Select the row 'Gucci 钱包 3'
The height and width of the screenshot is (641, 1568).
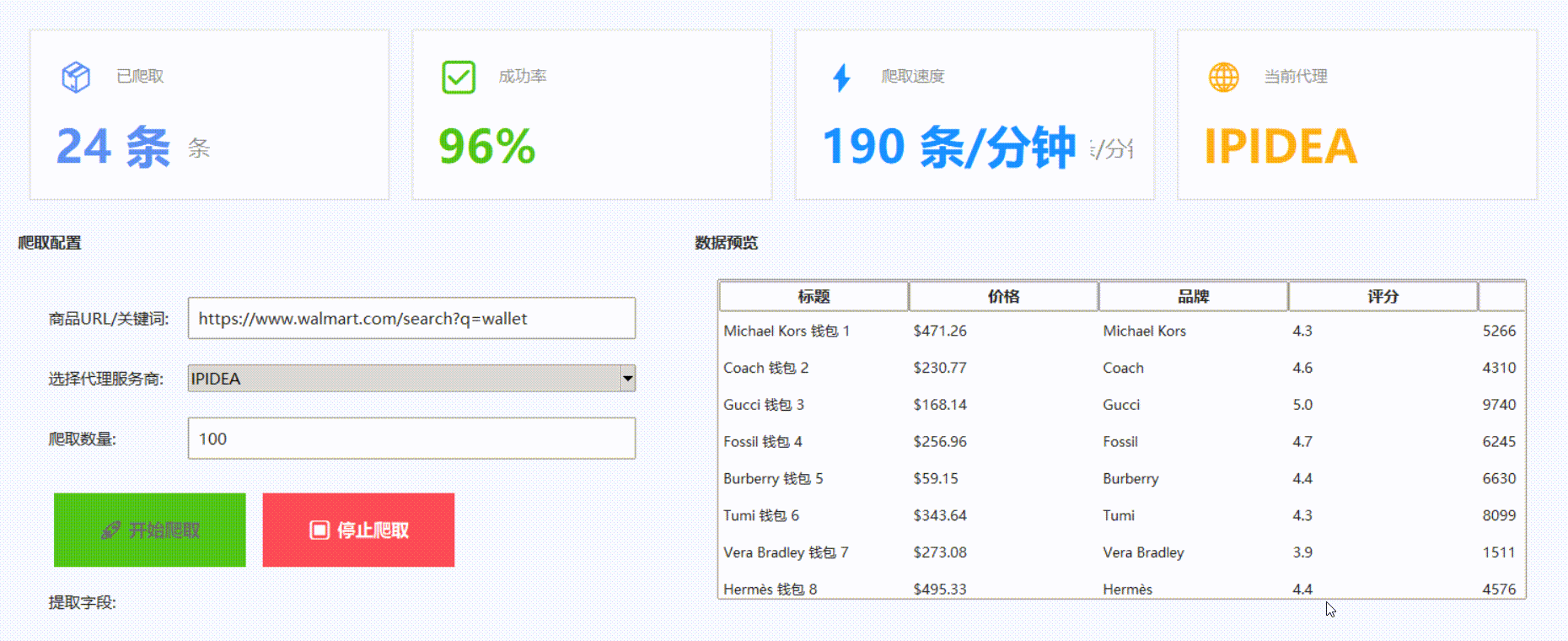[x=1122, y=405]
